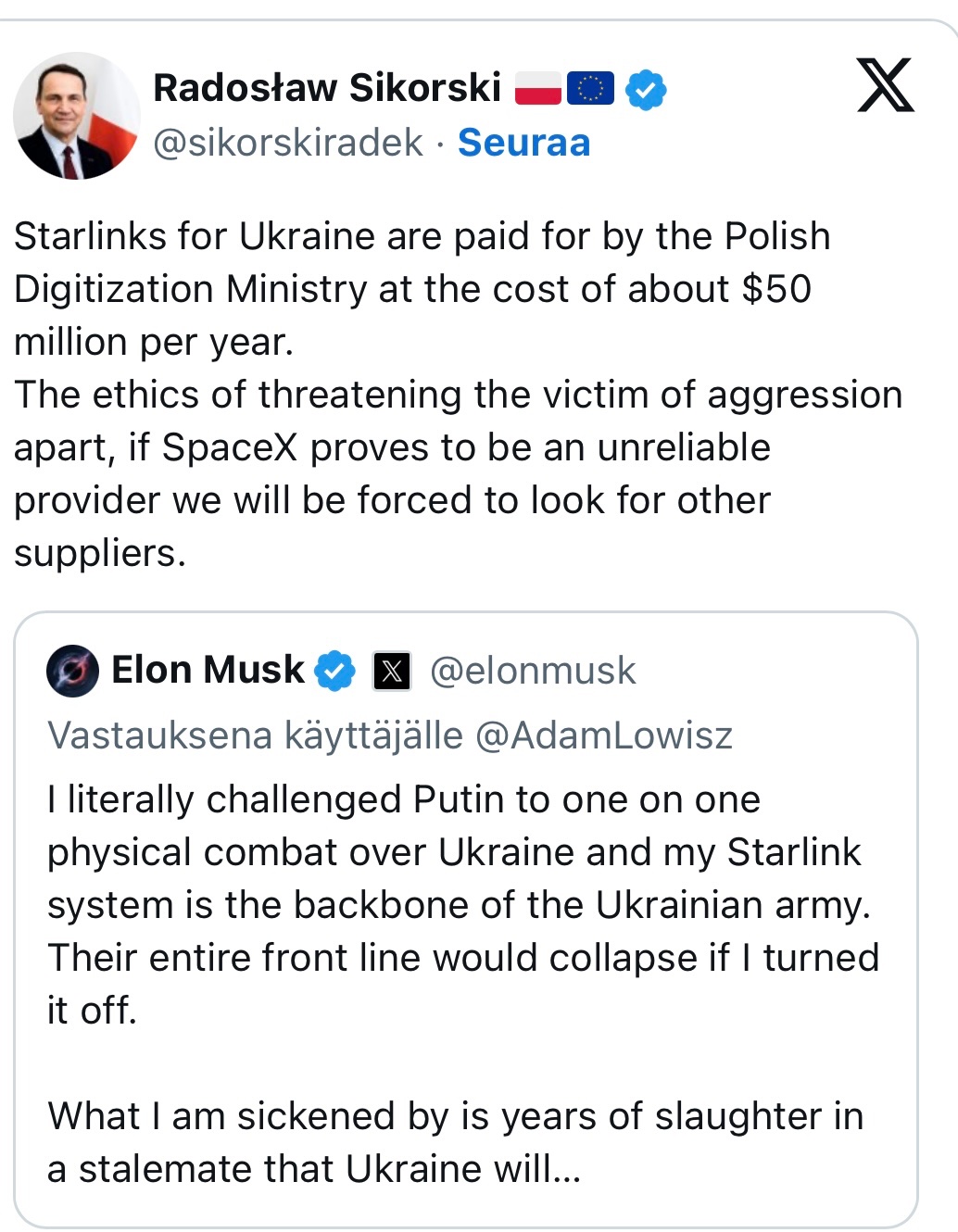
Task: Follow Sikorski via the Seuraa button
Action: [523, 143]
